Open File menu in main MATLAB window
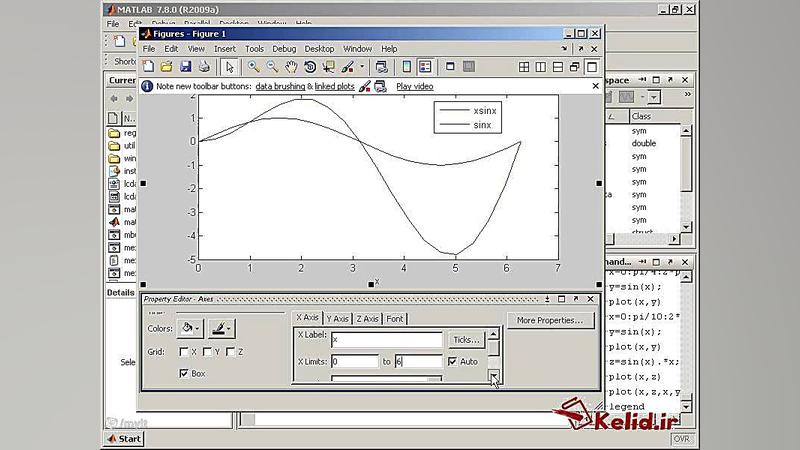This screenshot has height=450, width=800. (x=113, y=24)
